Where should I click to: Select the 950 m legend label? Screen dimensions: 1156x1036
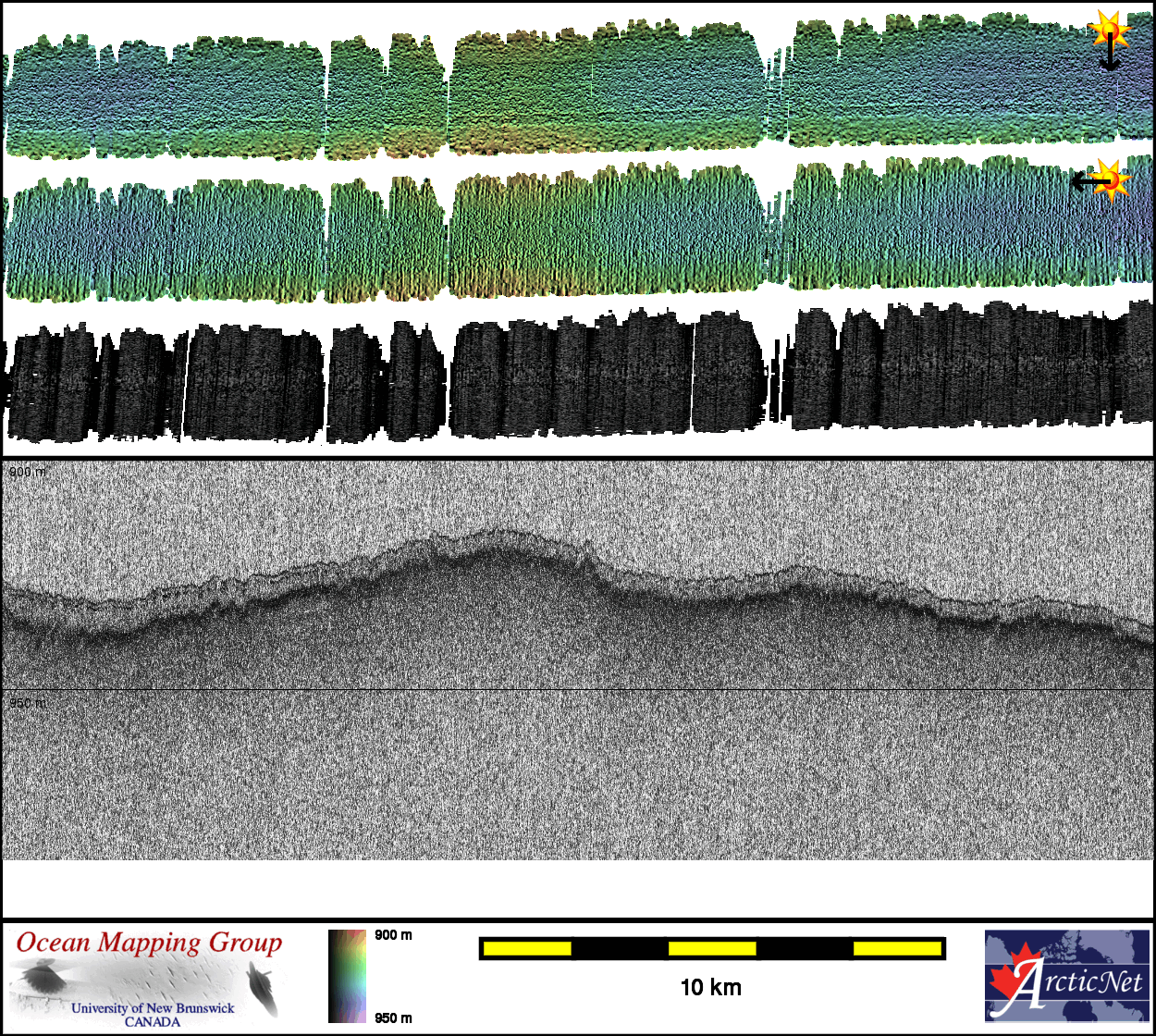click(x=393, y=1018)
